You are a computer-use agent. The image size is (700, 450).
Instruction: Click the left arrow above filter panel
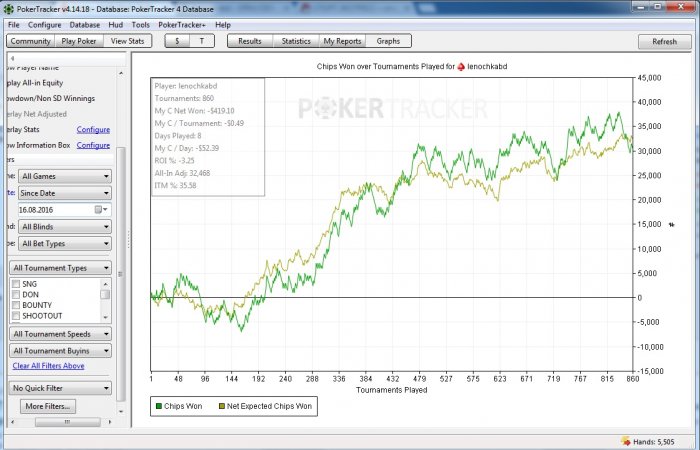(12, 58)
